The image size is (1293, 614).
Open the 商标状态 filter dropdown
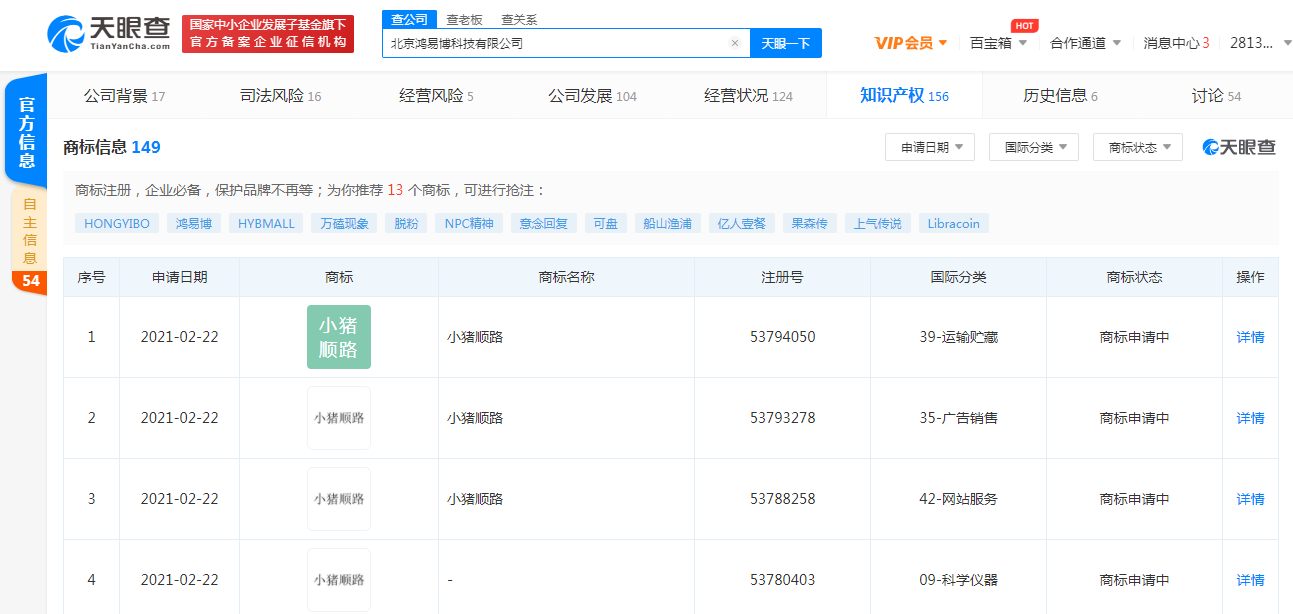tap(1138, 148)
